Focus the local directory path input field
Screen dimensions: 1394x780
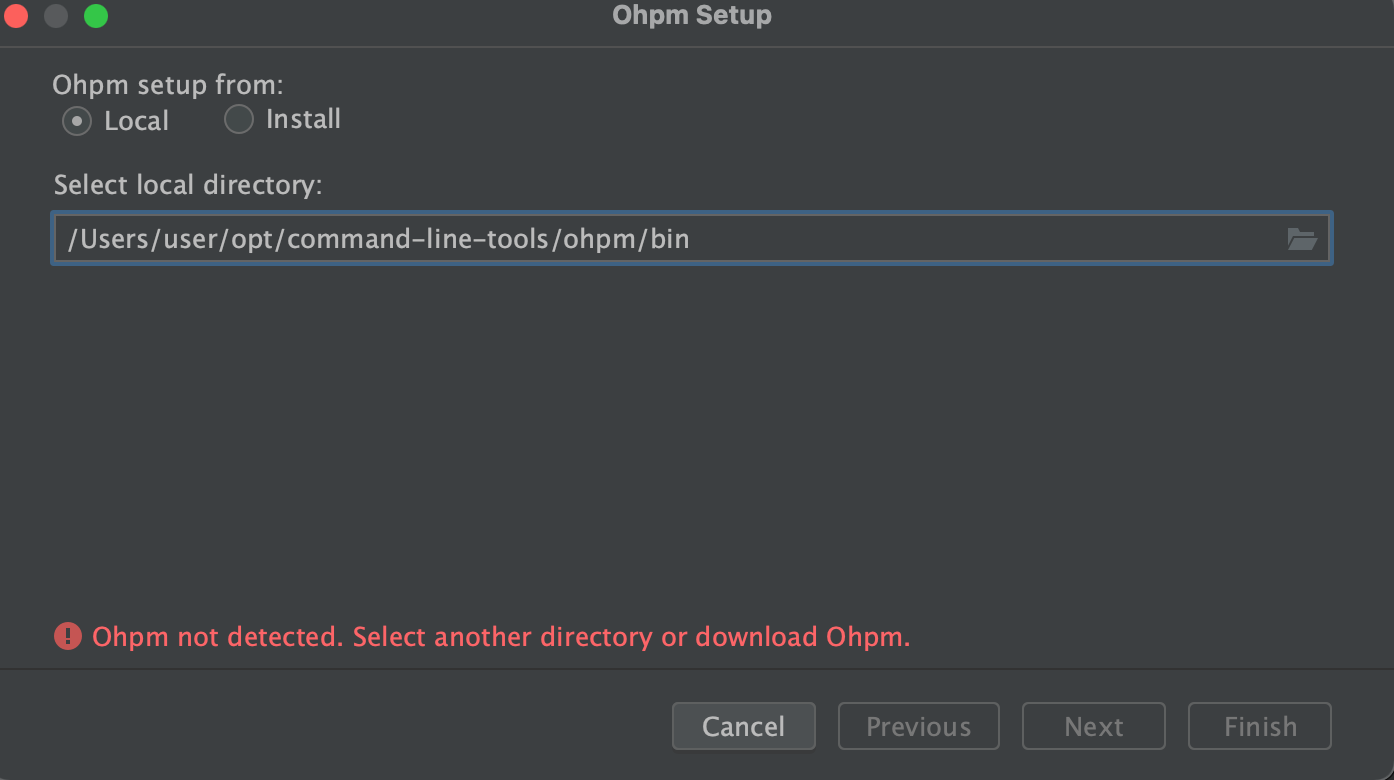tap(691, 238)
